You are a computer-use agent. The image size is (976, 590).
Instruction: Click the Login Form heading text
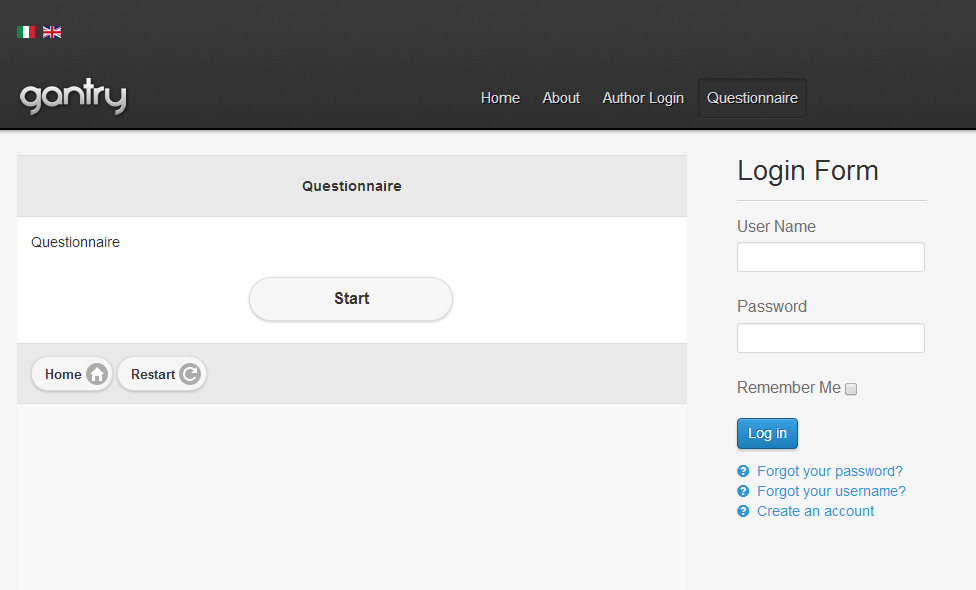[x=807, y=171]
